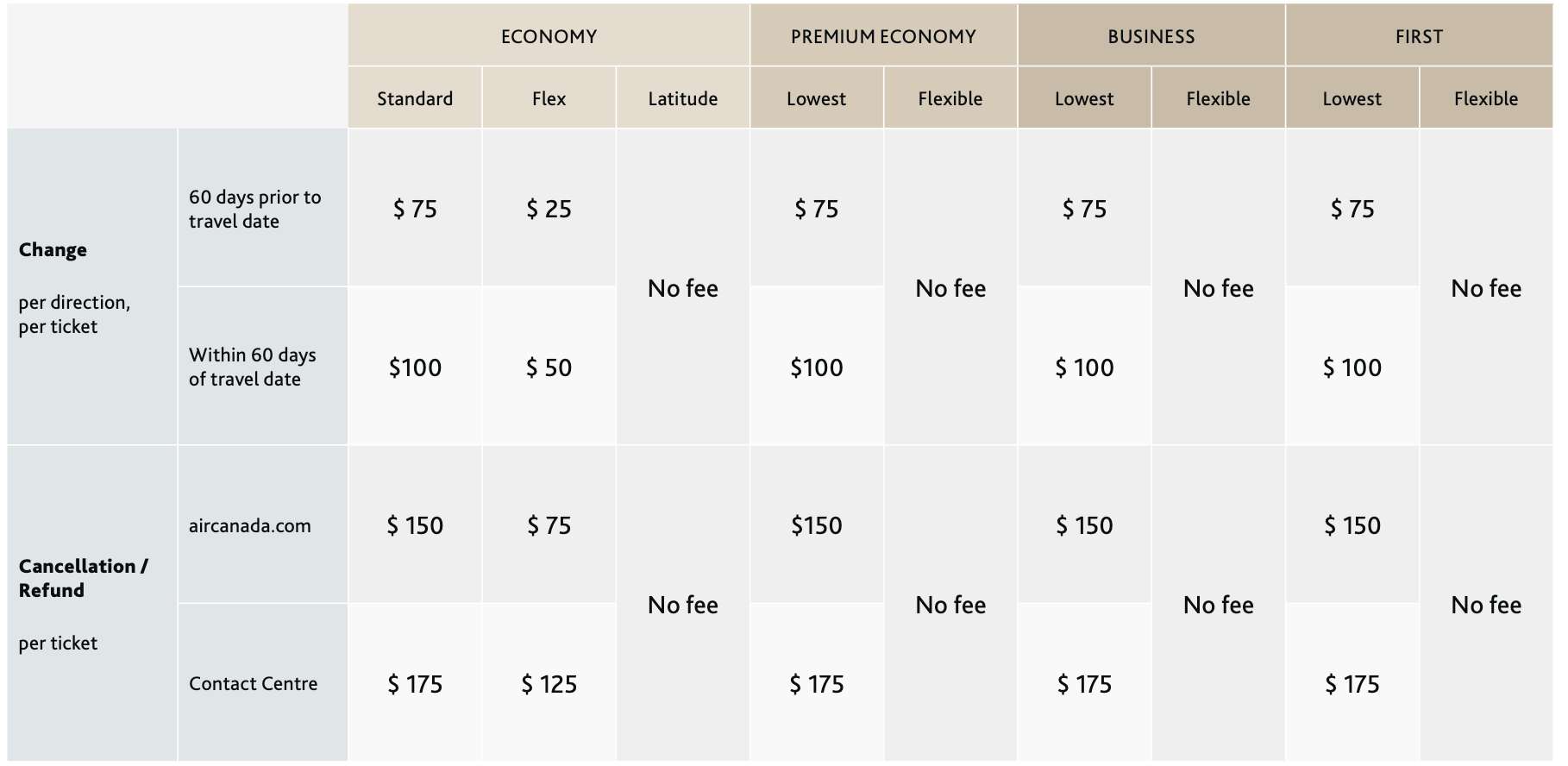1568x766 pixels.
Task: Select Economy Flex's $ 75 aircanada.com fee
Action: (x=549, y=525)
